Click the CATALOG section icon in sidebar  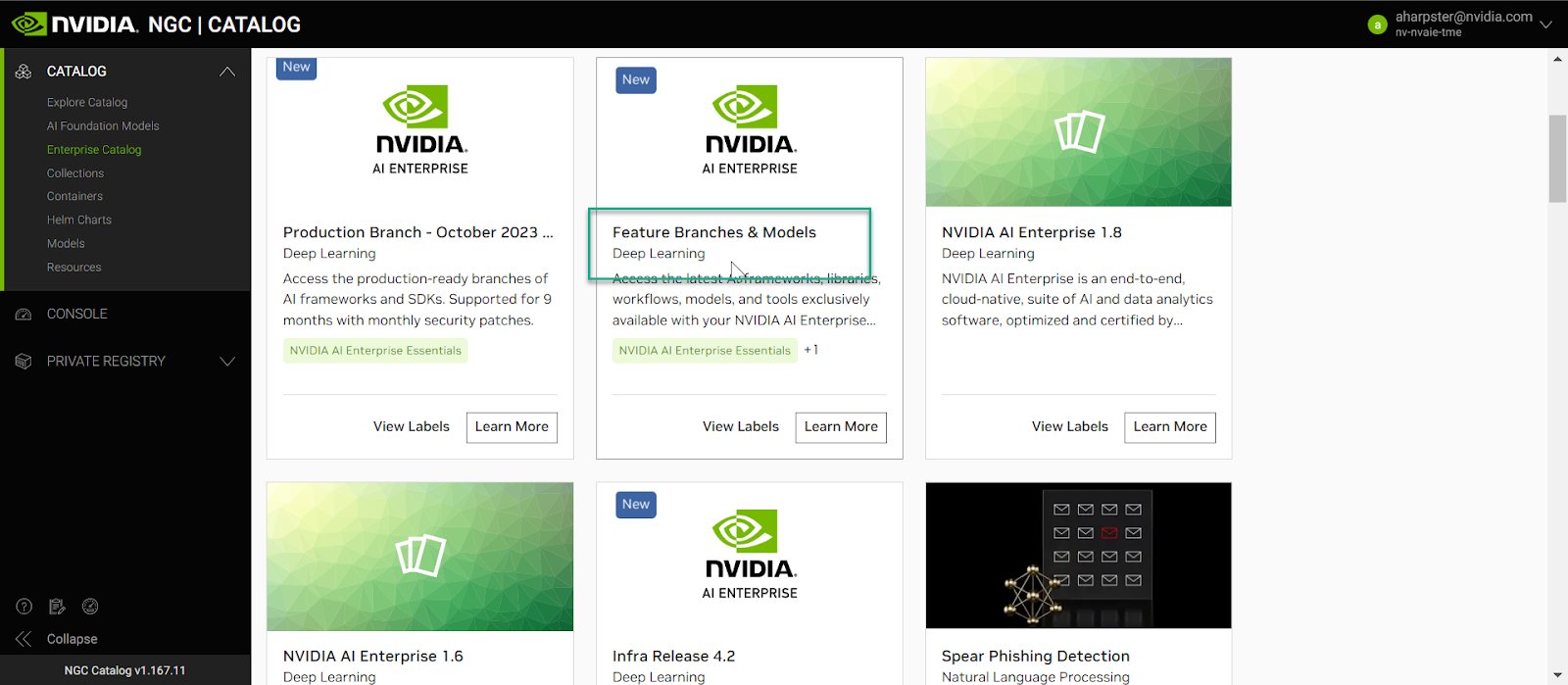click(x=24, y=72)
